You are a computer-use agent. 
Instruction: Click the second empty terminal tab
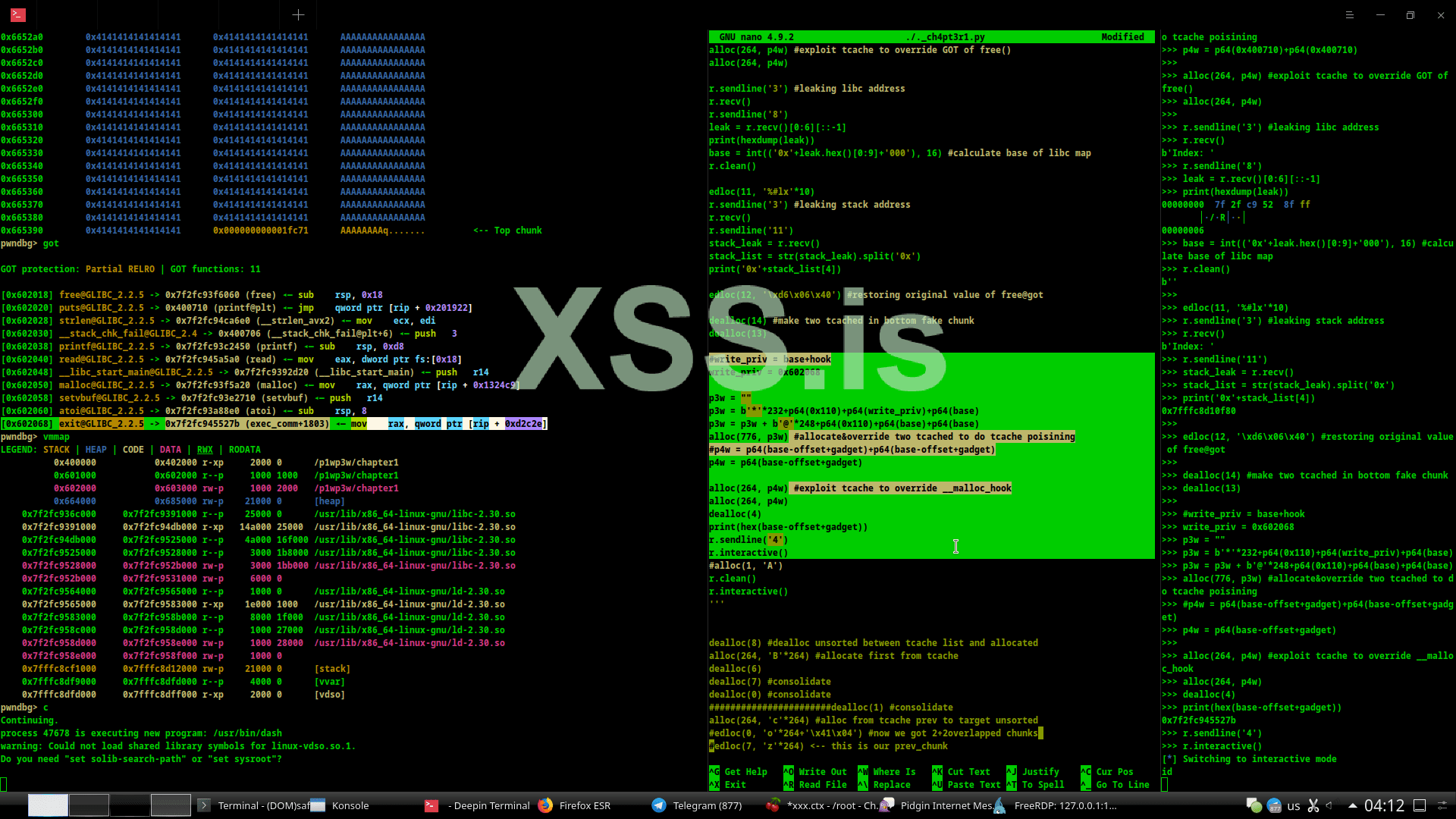(127, 14)
